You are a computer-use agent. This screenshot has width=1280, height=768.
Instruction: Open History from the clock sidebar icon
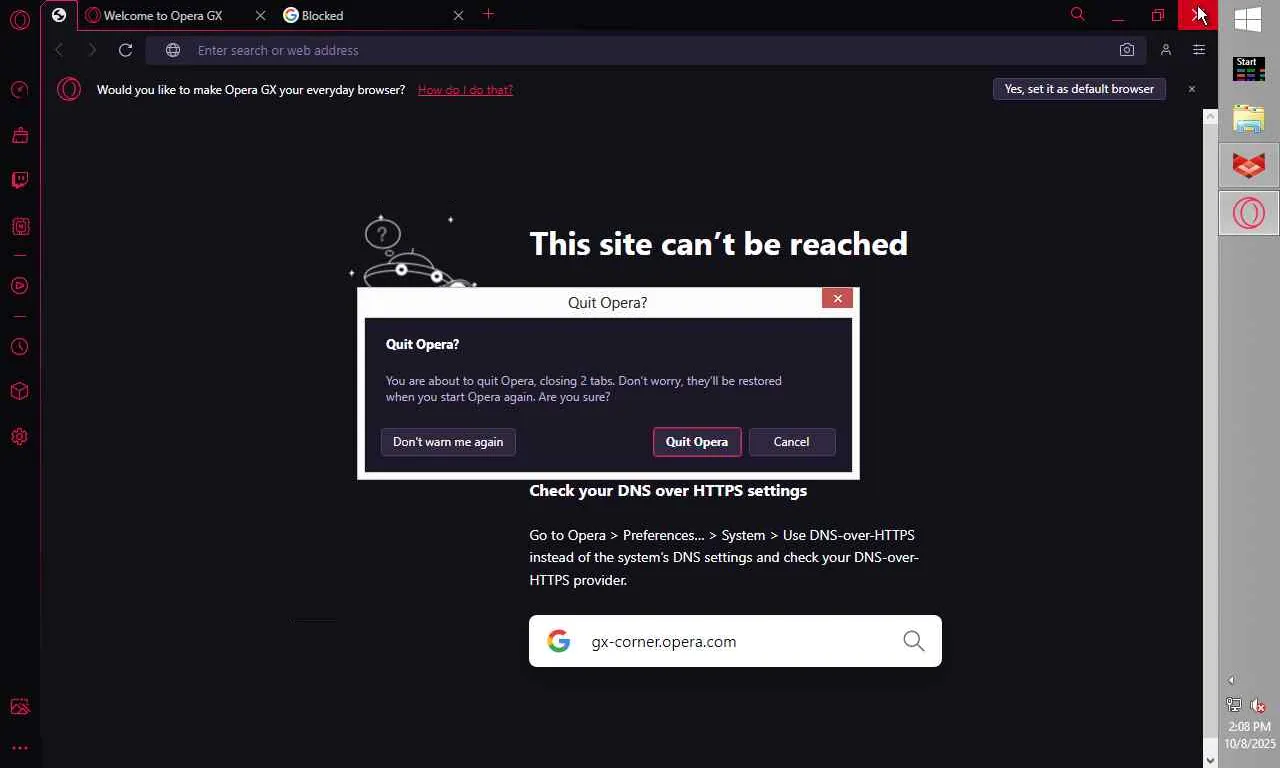click(19, 347)
